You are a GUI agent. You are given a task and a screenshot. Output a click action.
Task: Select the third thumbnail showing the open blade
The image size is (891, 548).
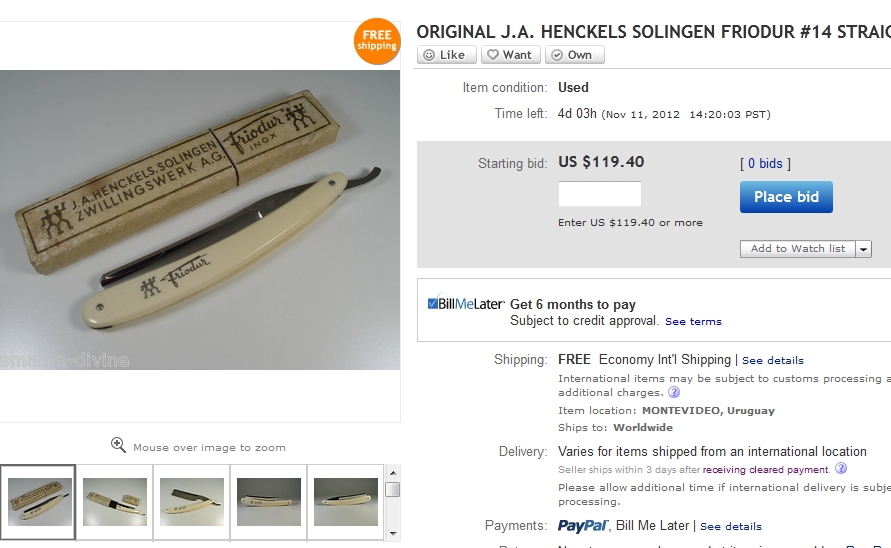192,501
